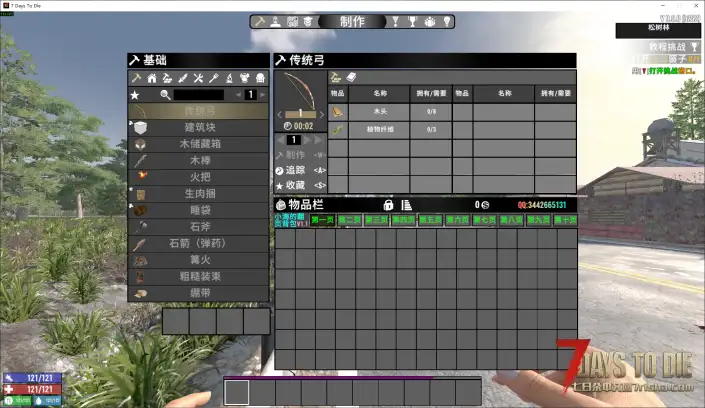Open the skills graduation cap icon
The image size is (705, 408).
308,22
